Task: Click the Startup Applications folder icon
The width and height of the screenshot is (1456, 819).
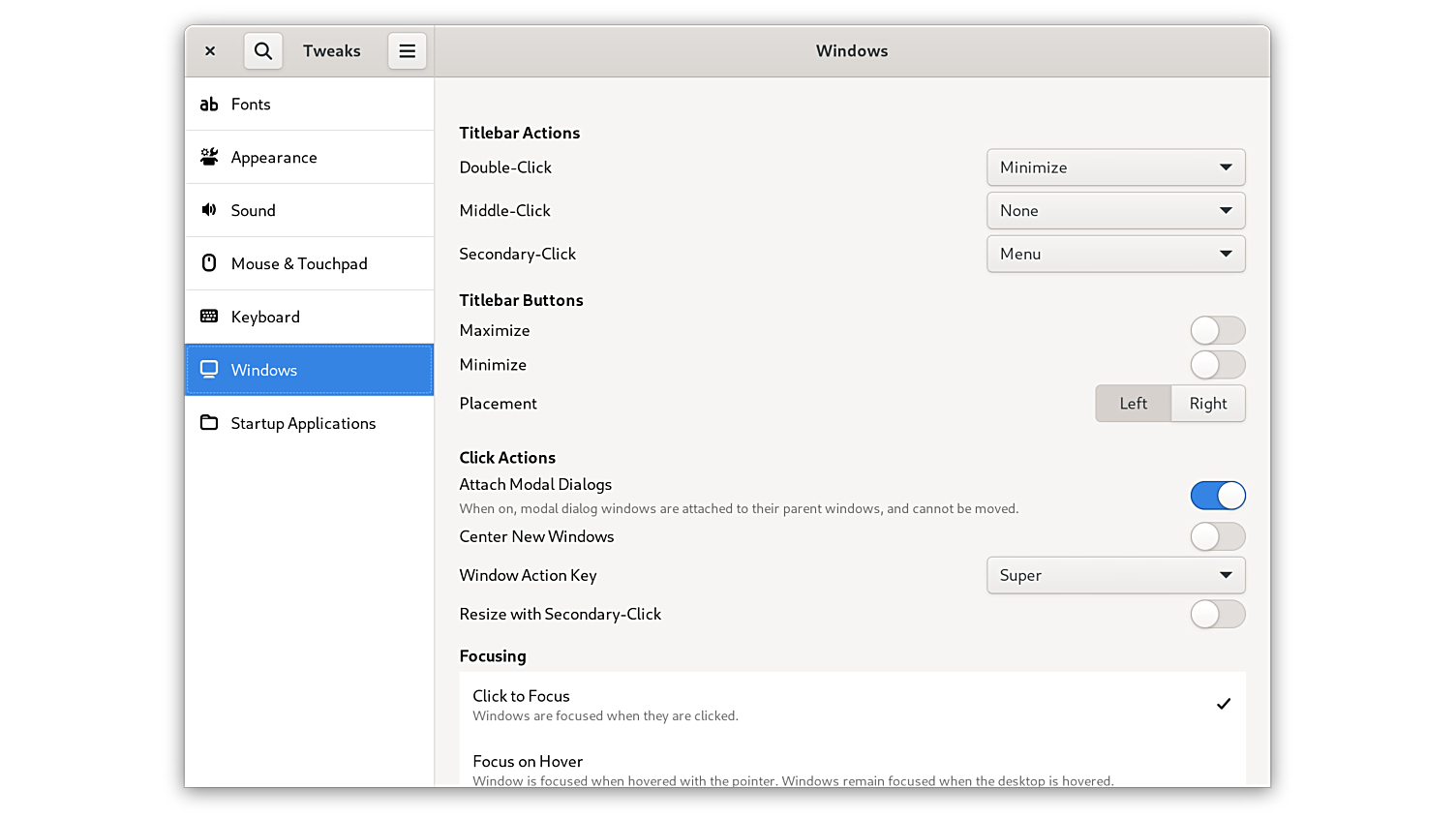Action: [209, 423]
